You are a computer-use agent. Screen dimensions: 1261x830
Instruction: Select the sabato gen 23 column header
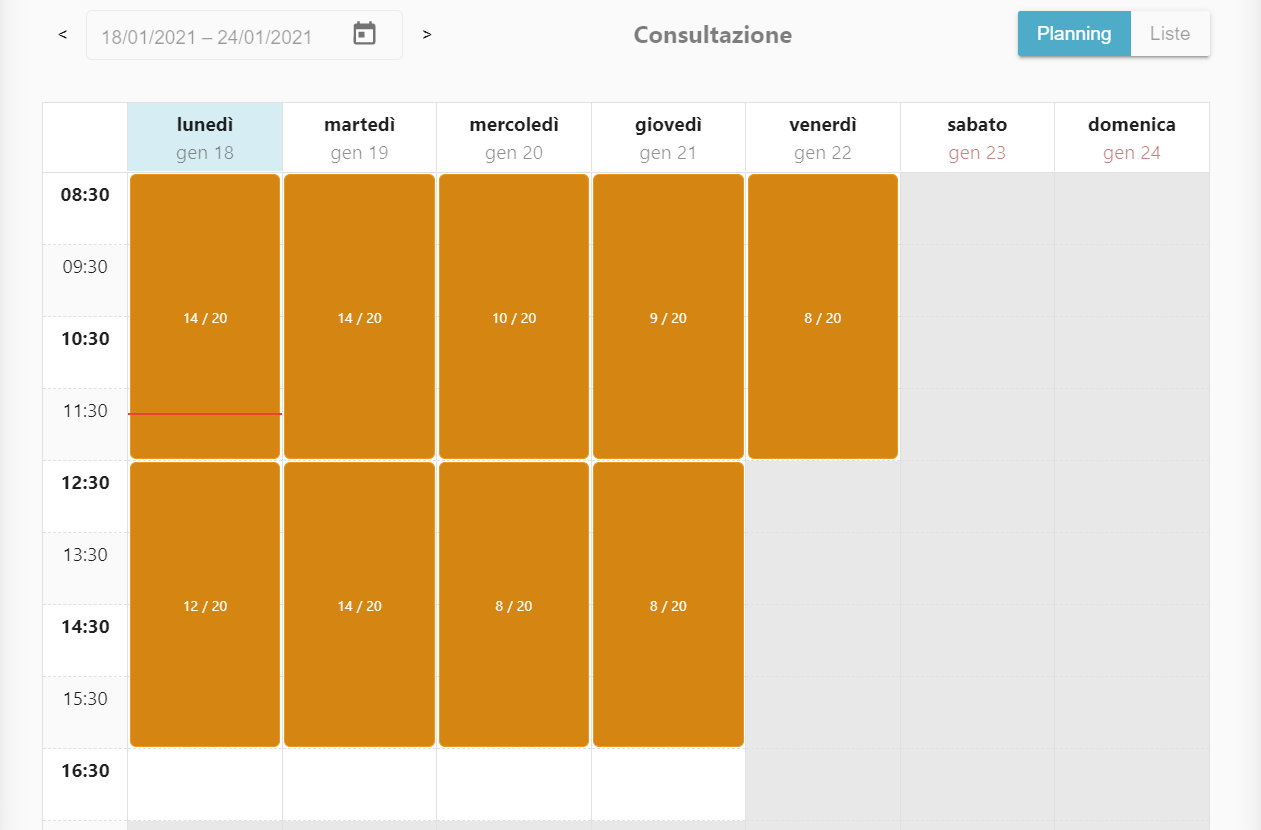coord(977,138)
